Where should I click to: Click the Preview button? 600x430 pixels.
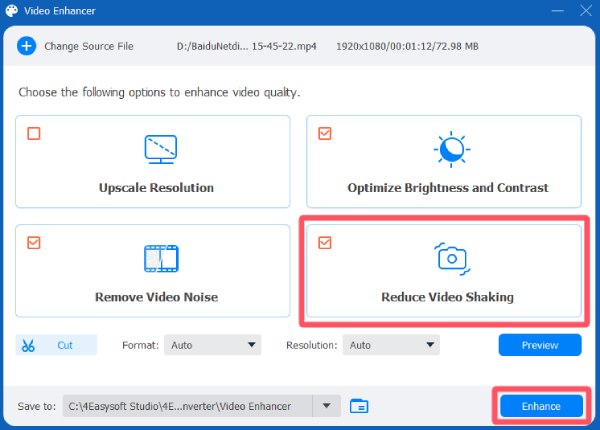pos(540,345)
